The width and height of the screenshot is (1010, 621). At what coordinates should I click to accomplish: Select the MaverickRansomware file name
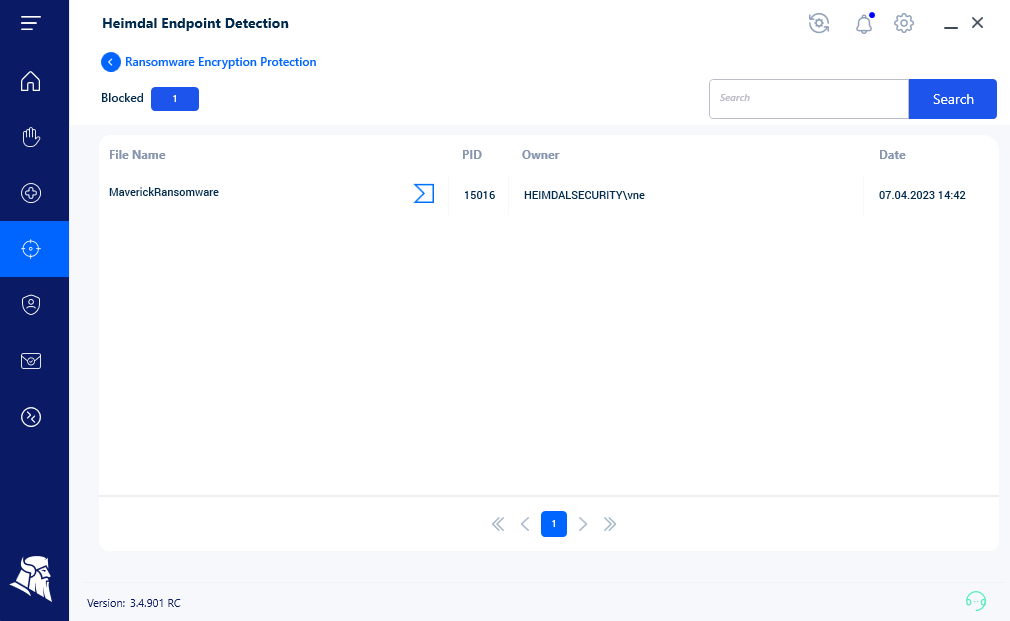tap(164, 192)
